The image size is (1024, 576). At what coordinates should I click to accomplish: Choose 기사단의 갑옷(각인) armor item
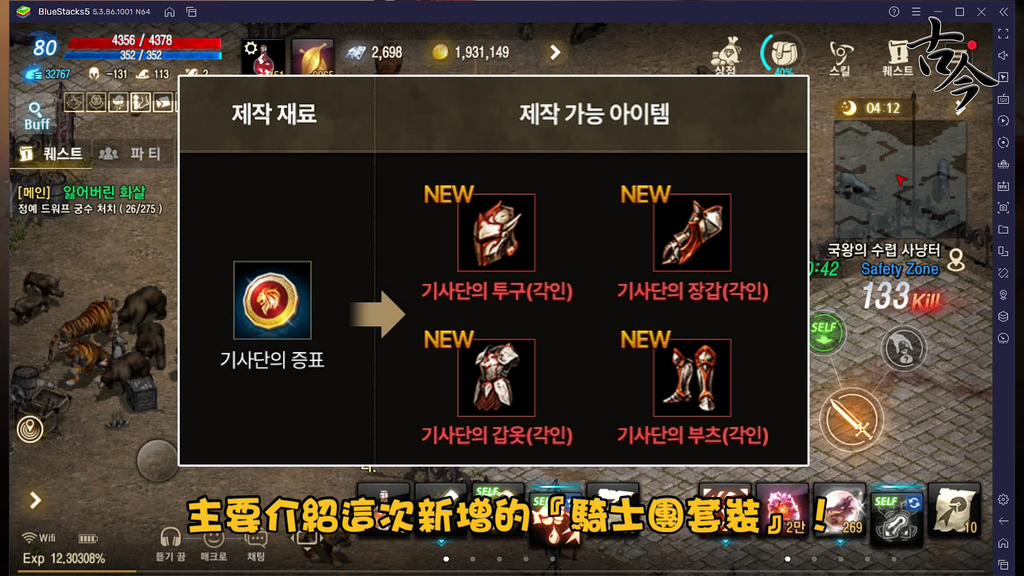496,377
